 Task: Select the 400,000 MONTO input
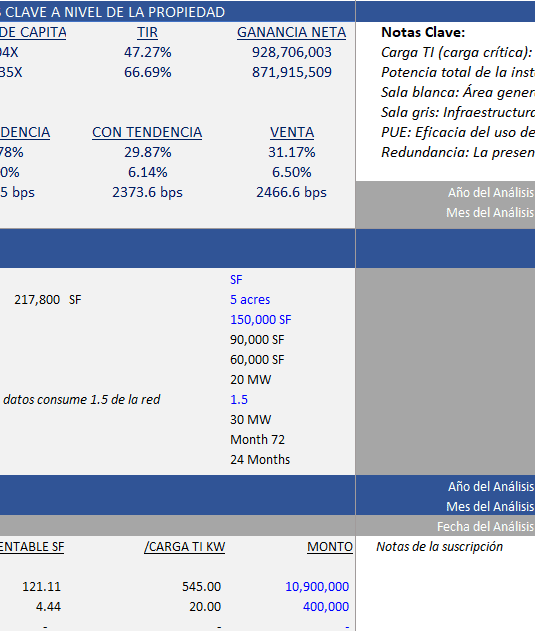326,607
